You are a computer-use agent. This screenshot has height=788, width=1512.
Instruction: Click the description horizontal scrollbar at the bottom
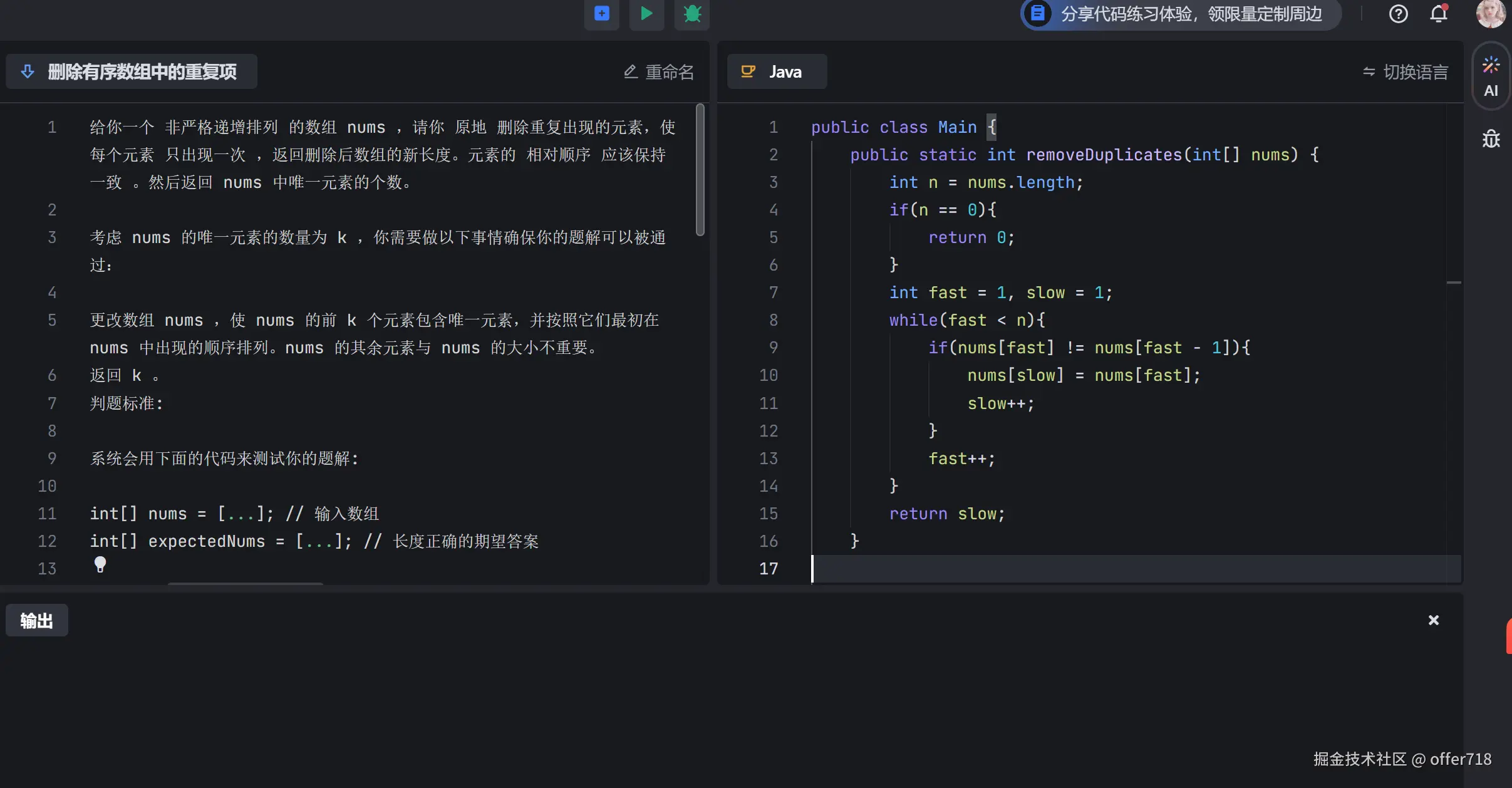pyautogui.click(x=246, y=584)
